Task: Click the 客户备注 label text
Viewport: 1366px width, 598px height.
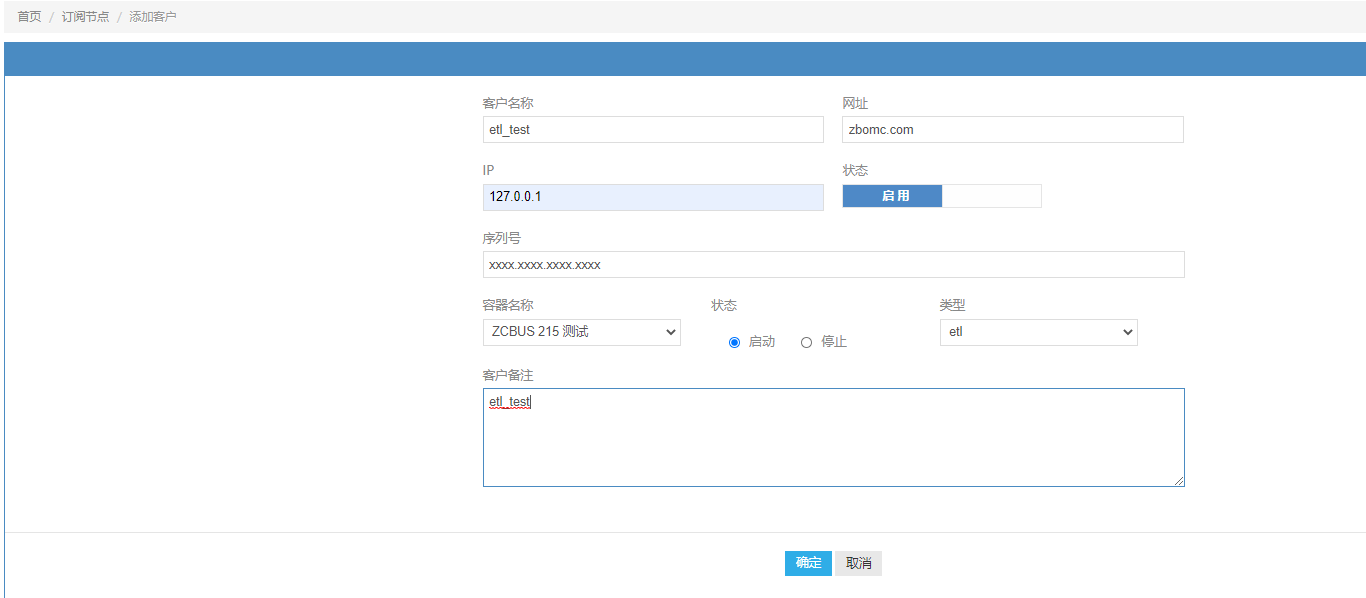Action: point(508,375)
